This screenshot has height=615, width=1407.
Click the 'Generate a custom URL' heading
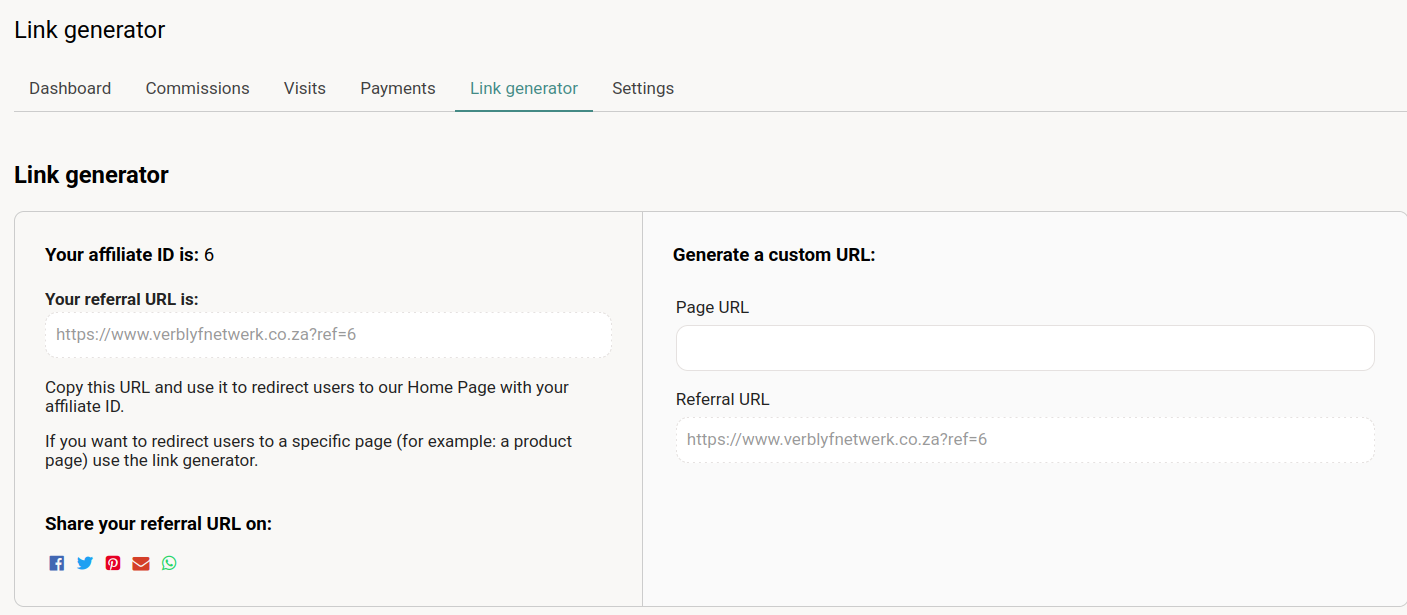[x=774, y=255]
